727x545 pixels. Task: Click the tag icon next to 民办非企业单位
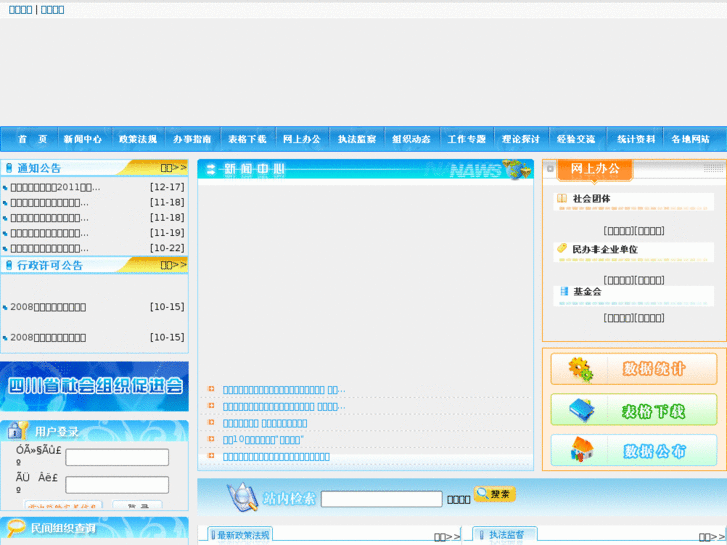[x=562, y=248]
